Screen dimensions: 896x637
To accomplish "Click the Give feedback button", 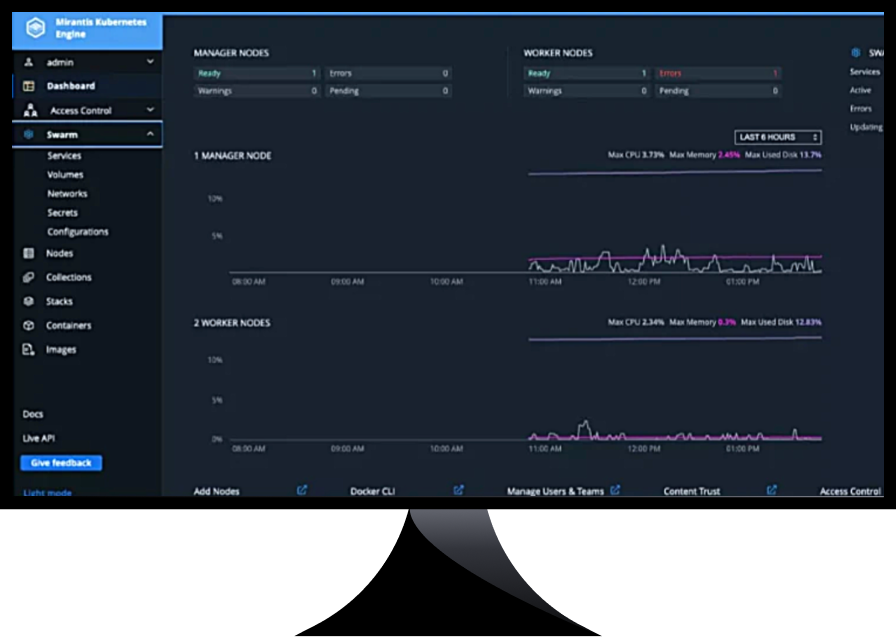I will click(x=60, y=462).
